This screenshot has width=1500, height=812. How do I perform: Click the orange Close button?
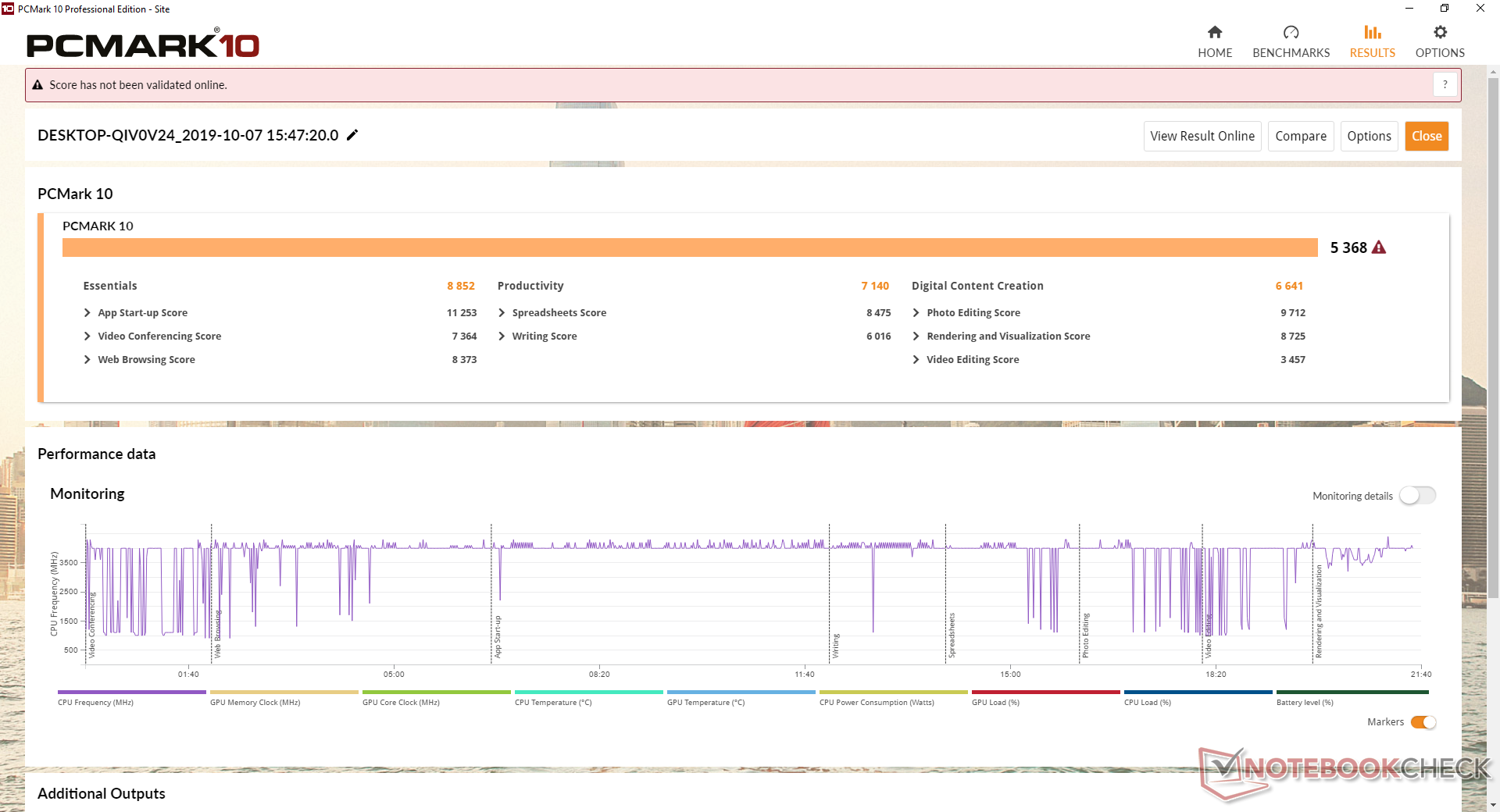(x=1427, y=136)
